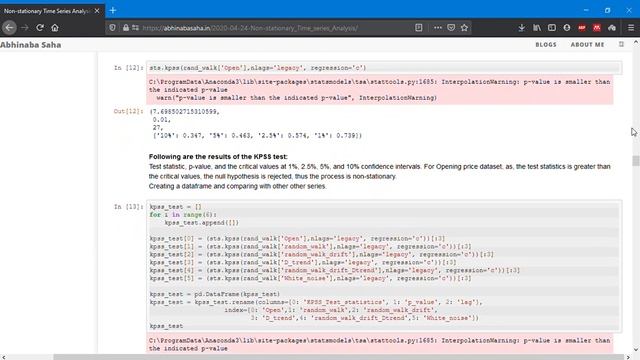Open the Firefox account icon
The image size is (640, 360).
point(567,28)
